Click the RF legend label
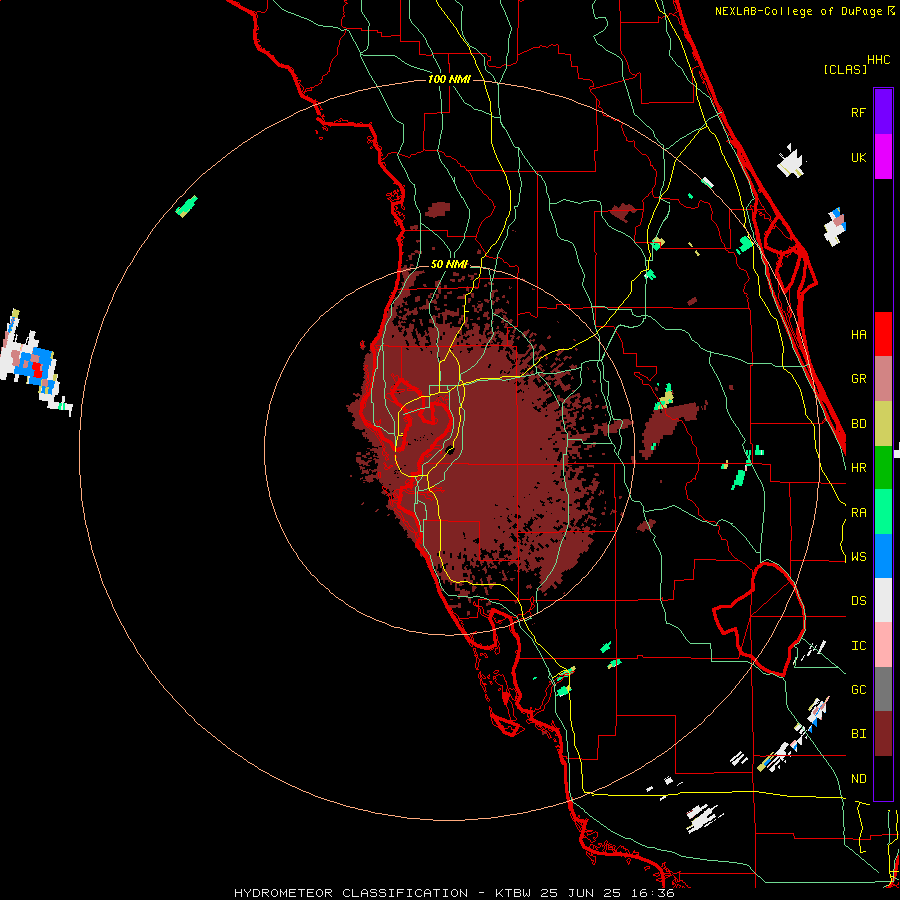Screen dimensions: 900x900 tap(858, 112)
